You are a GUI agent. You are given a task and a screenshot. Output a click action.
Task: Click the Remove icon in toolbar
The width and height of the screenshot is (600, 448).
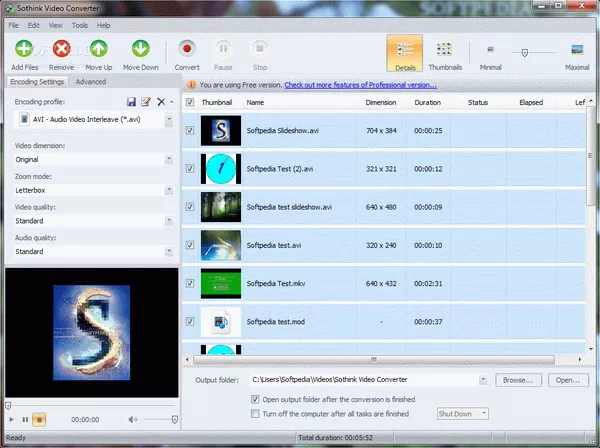(62, 49)
